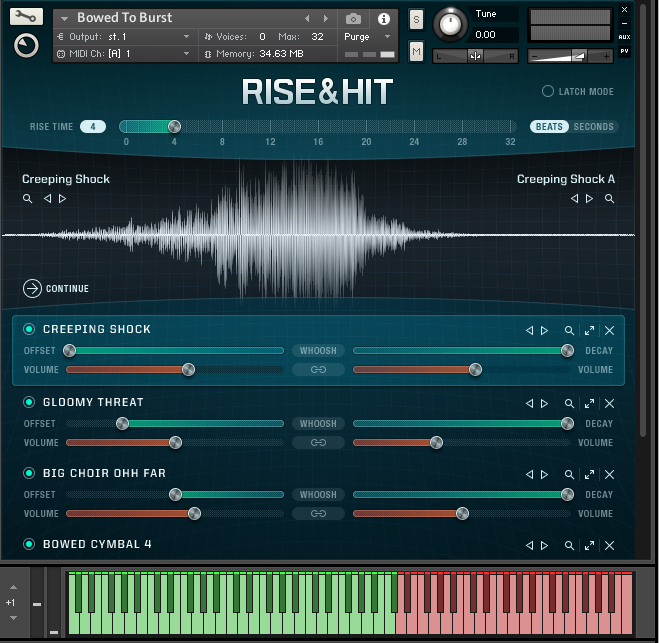Toggle link icon in Gloomy Threat row
The height and width of the screenshot is (643, 659).
[318, 443]
